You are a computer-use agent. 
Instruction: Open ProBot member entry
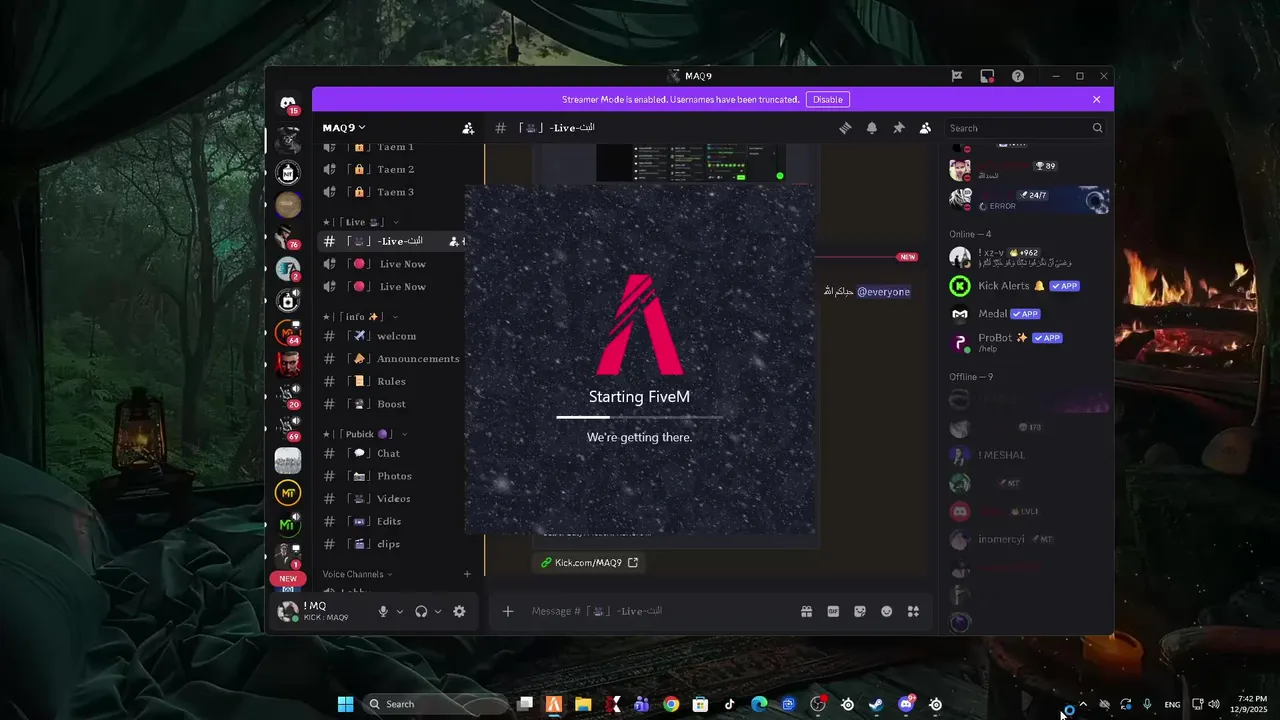click(x=1027, y=342)
